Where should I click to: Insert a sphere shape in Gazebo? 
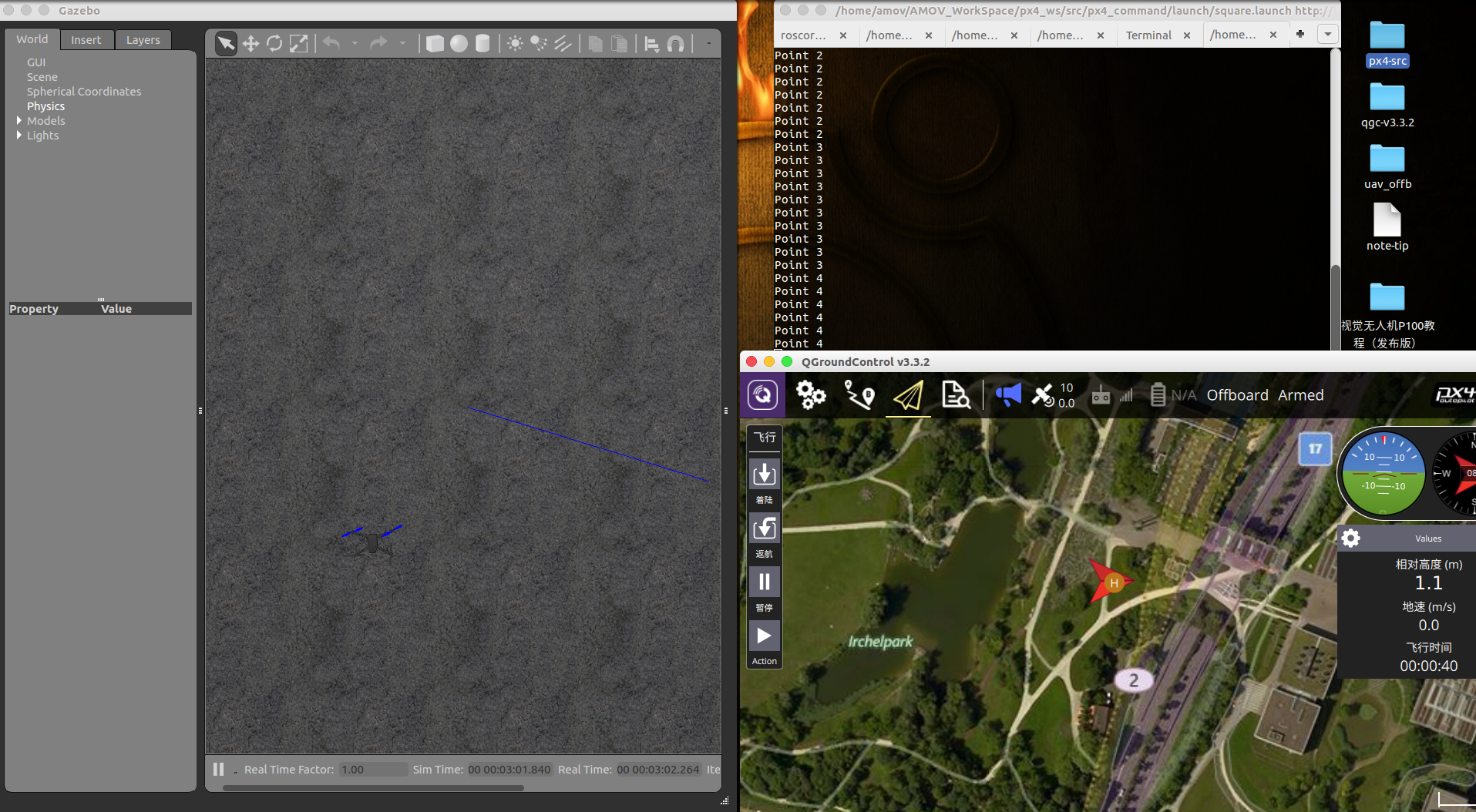pos(459,43)
